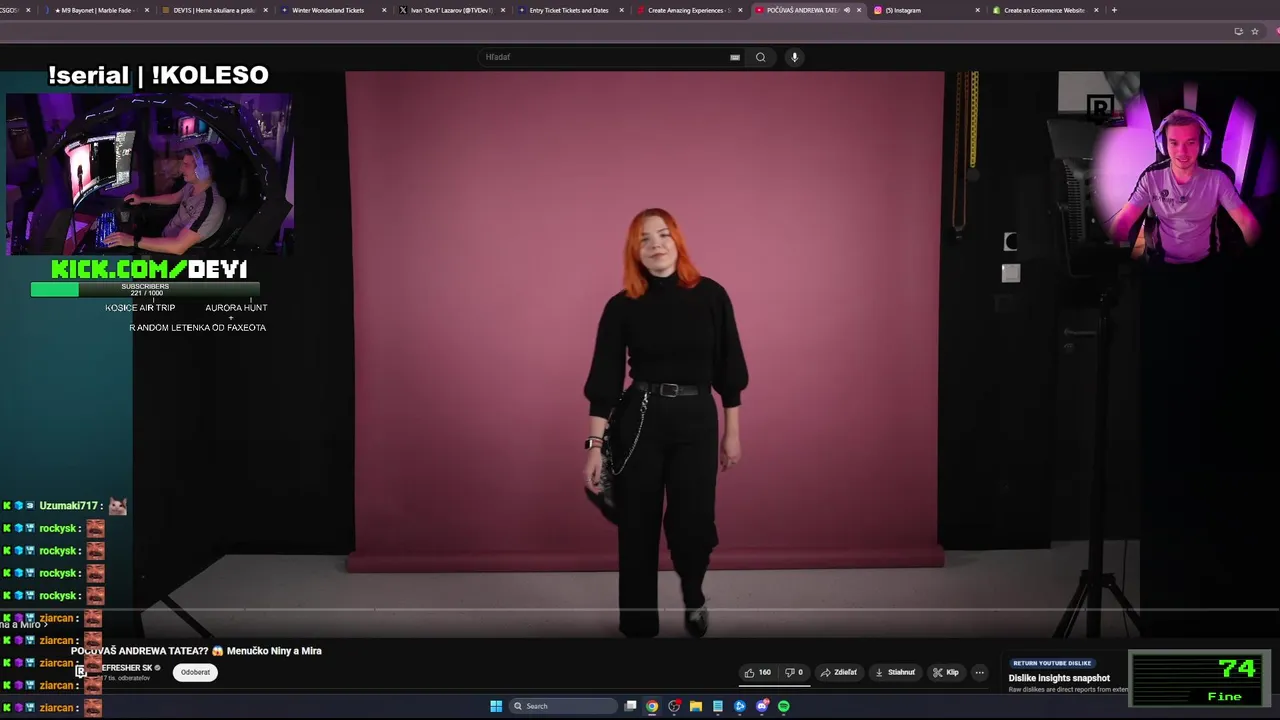This screenshot has height=720, width=1280.
Task: Like the video with 160 likes
Action: click(x=757, y=672)
